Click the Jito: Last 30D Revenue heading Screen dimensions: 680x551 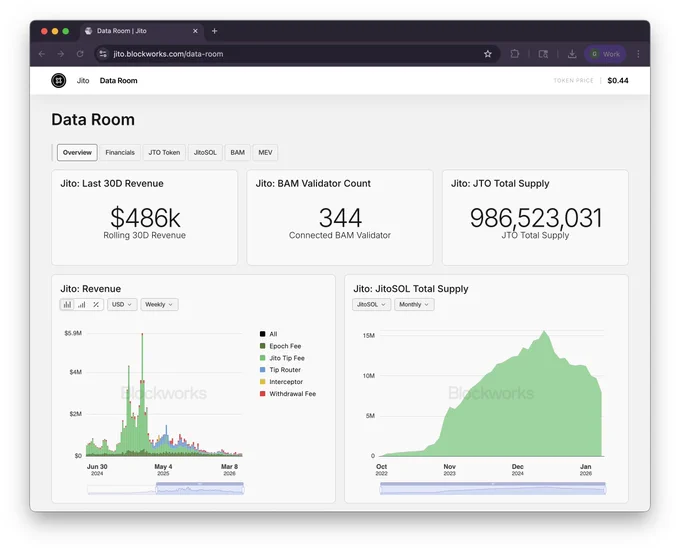pos(112,183)
